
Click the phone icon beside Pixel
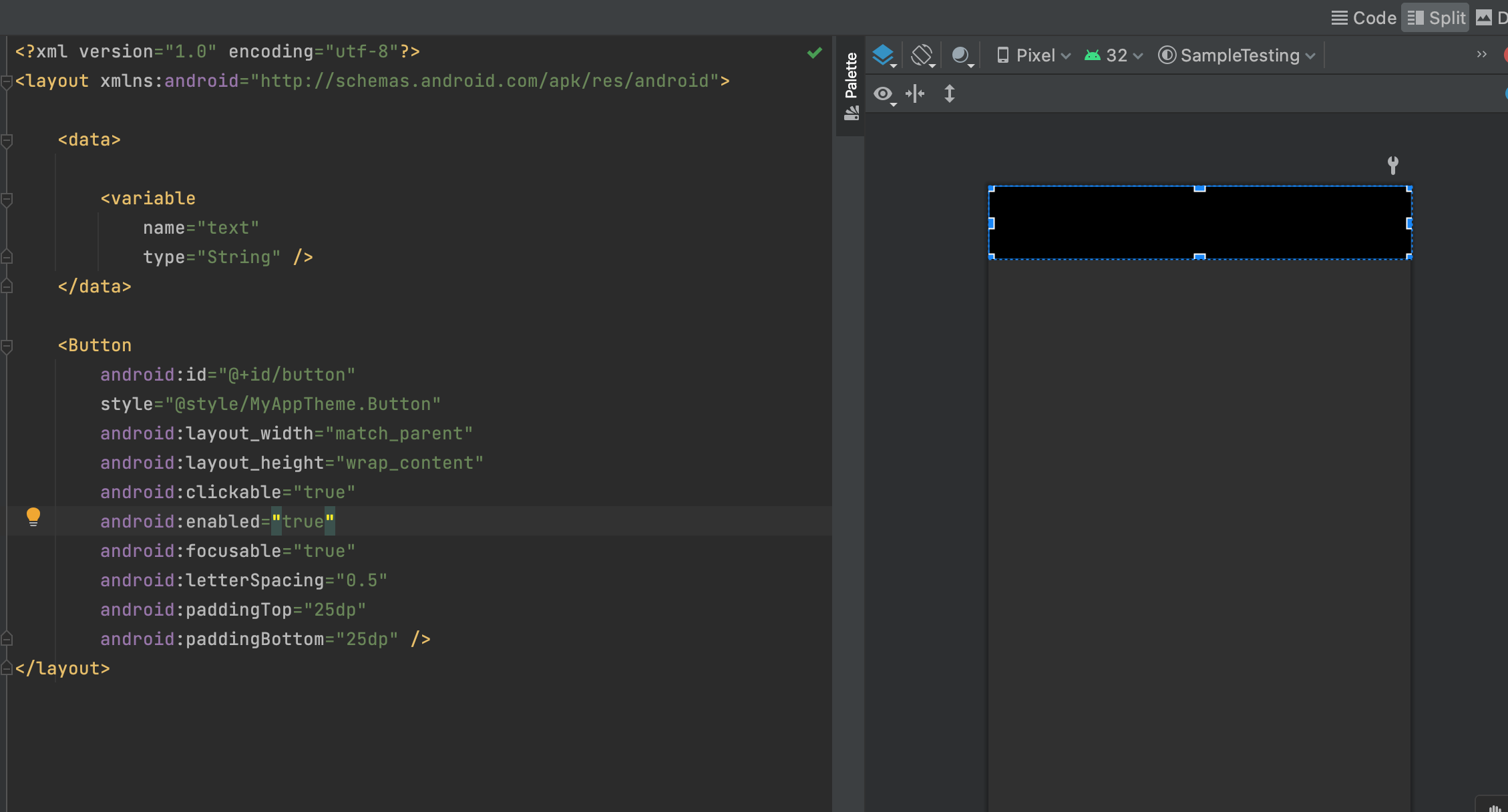coord(1002,55)
